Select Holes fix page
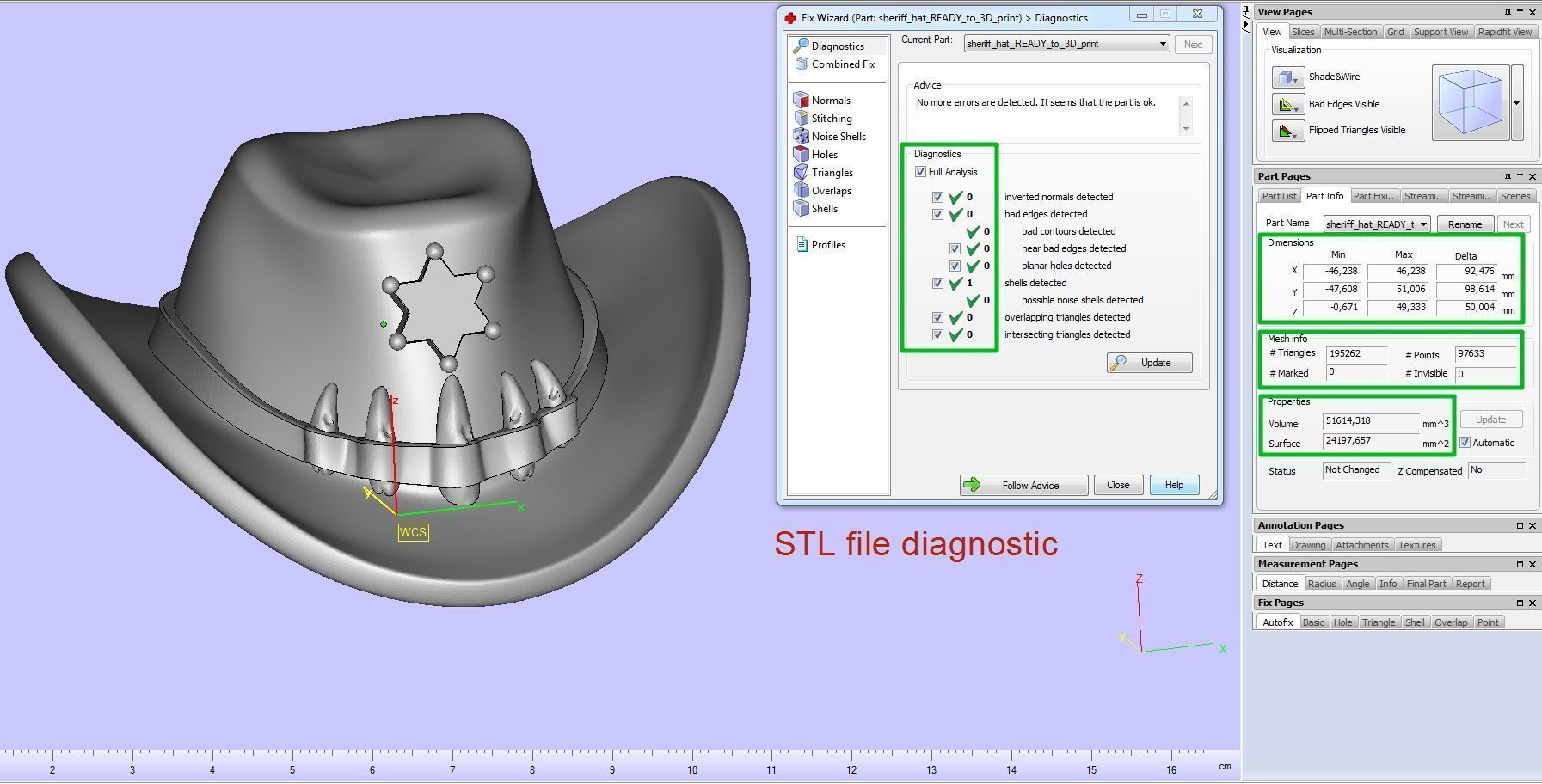 (815, 155)
